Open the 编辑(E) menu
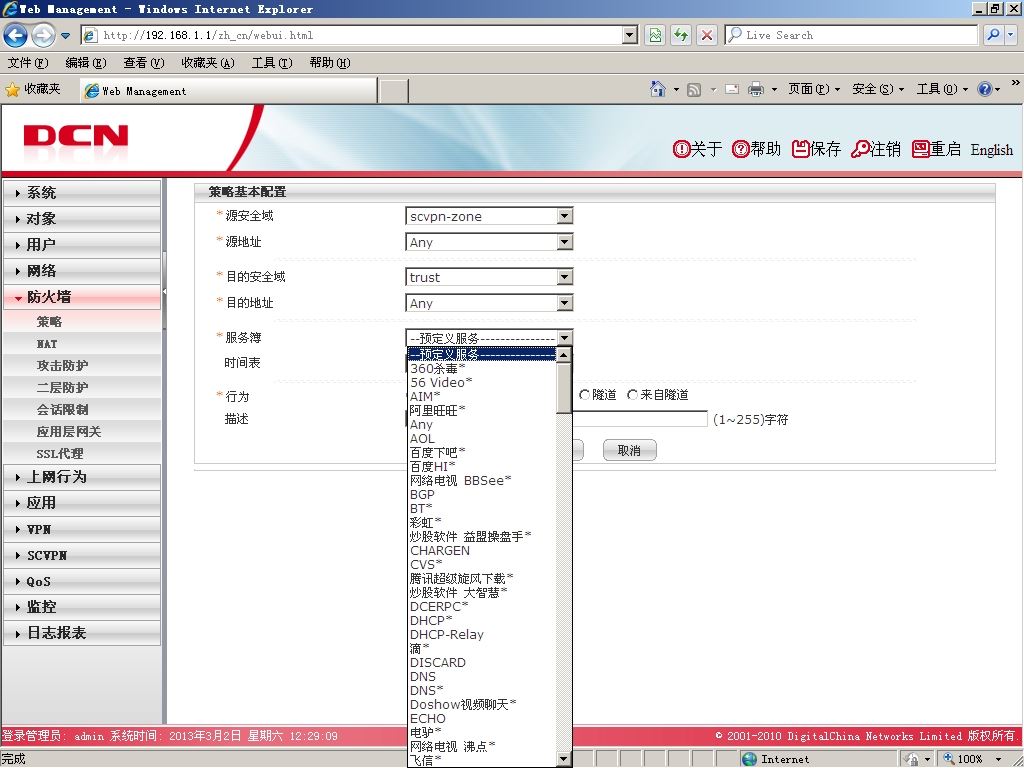This screenshot has width=1024, height=768. (86, 63)
